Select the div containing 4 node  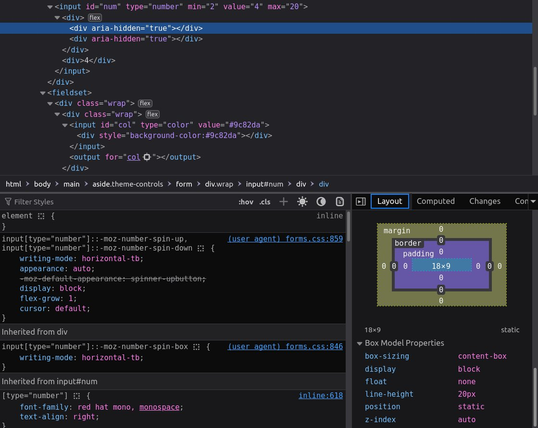point(89,60)
